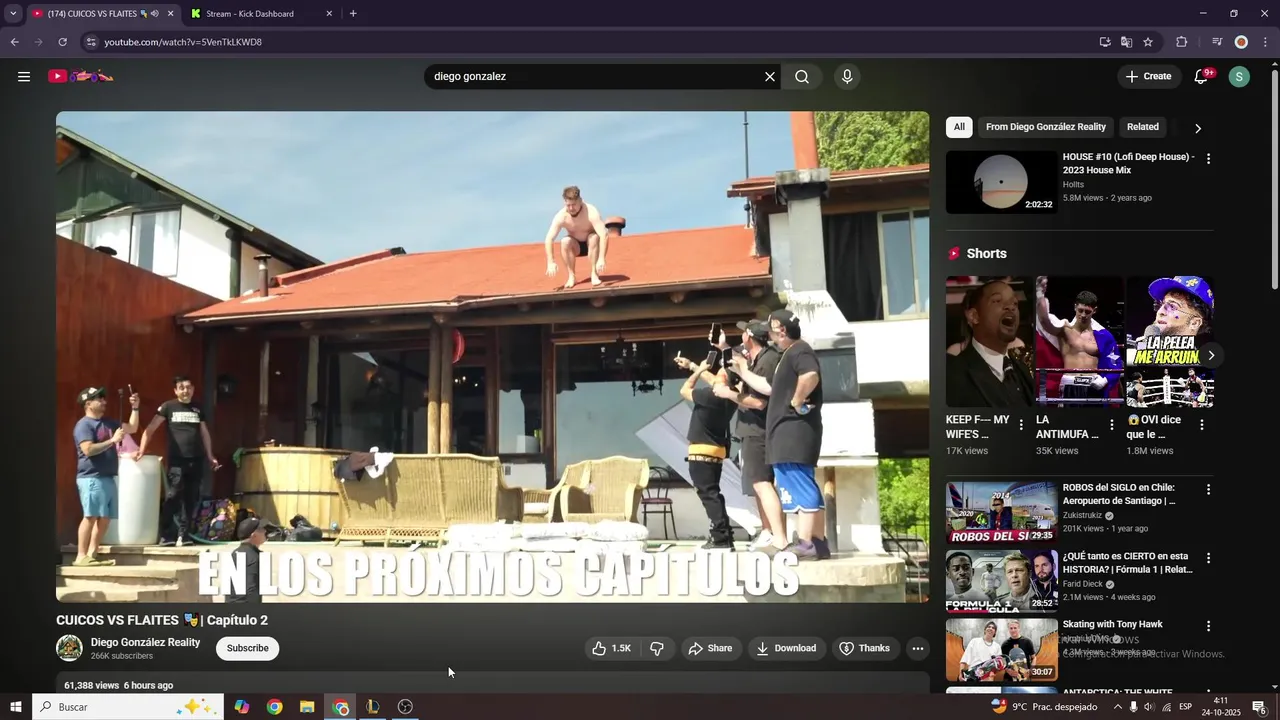Click the address bar URL
Screen dimensions: 1280x720
(x=183, y=42)
